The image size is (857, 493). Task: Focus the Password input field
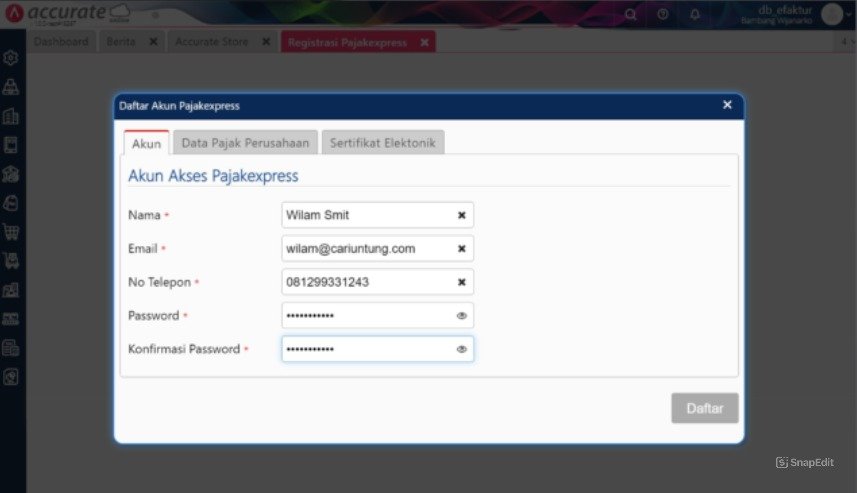tap(377, 316)
